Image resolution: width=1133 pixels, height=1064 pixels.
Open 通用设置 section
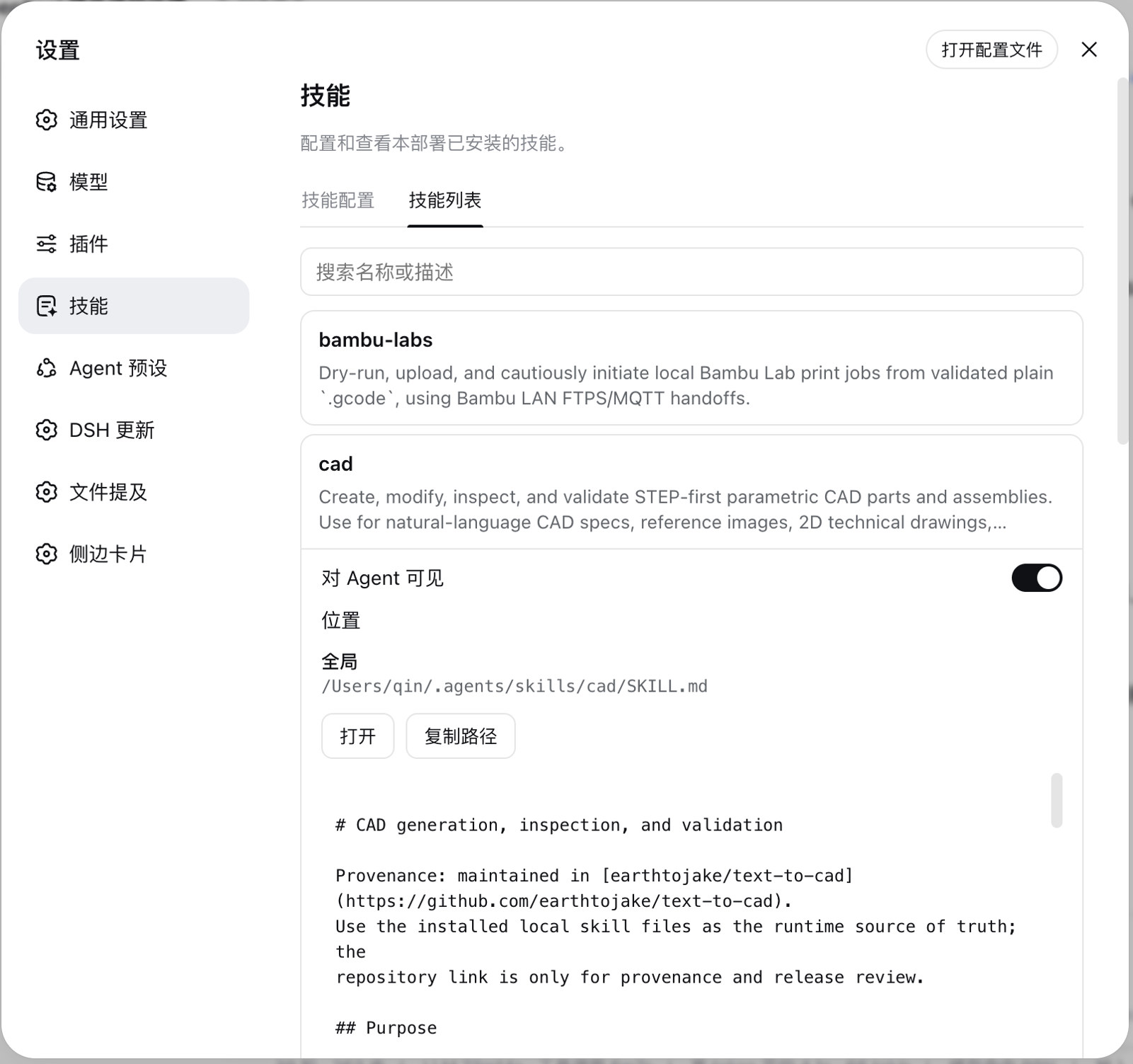tap(134, 120)
